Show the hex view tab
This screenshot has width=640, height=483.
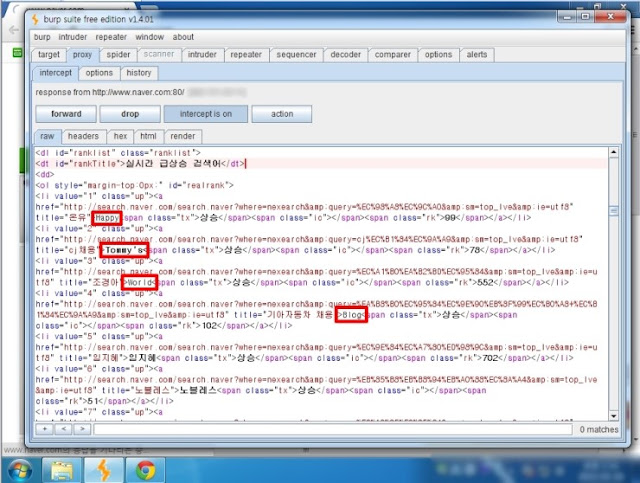click(120, 136)
